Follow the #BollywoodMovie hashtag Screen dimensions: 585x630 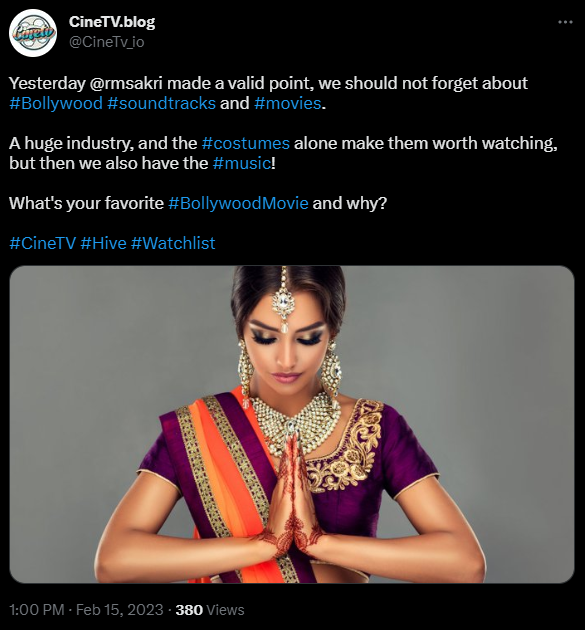click(238, 203)
